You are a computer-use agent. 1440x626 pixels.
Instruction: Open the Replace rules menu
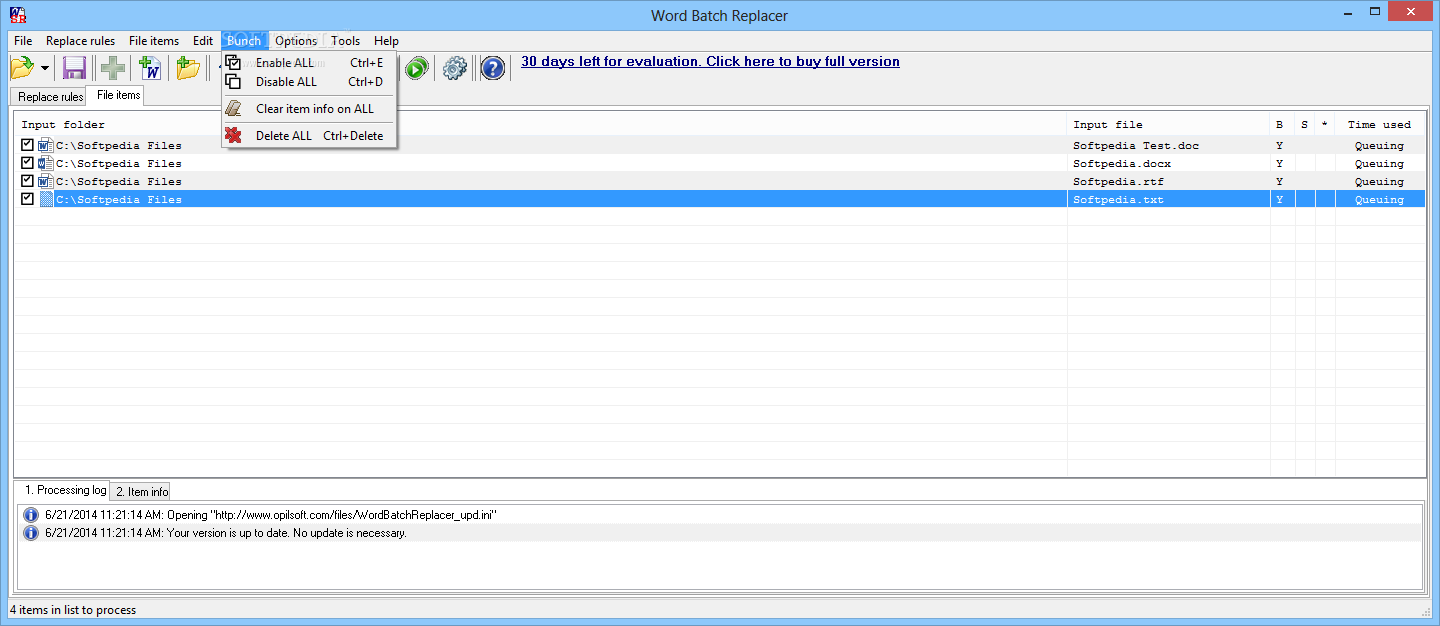80,41
